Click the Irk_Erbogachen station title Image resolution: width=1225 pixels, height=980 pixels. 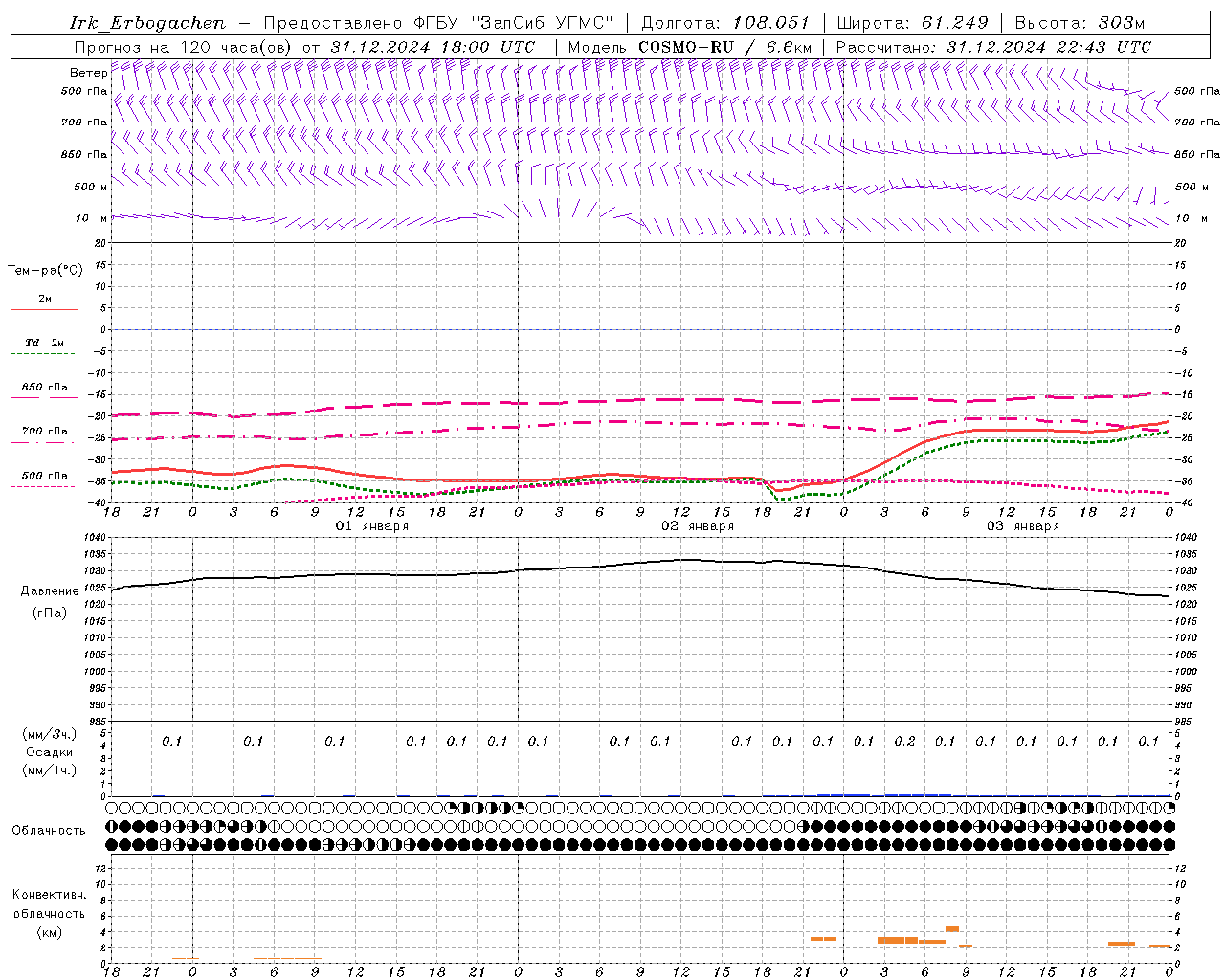147,23
